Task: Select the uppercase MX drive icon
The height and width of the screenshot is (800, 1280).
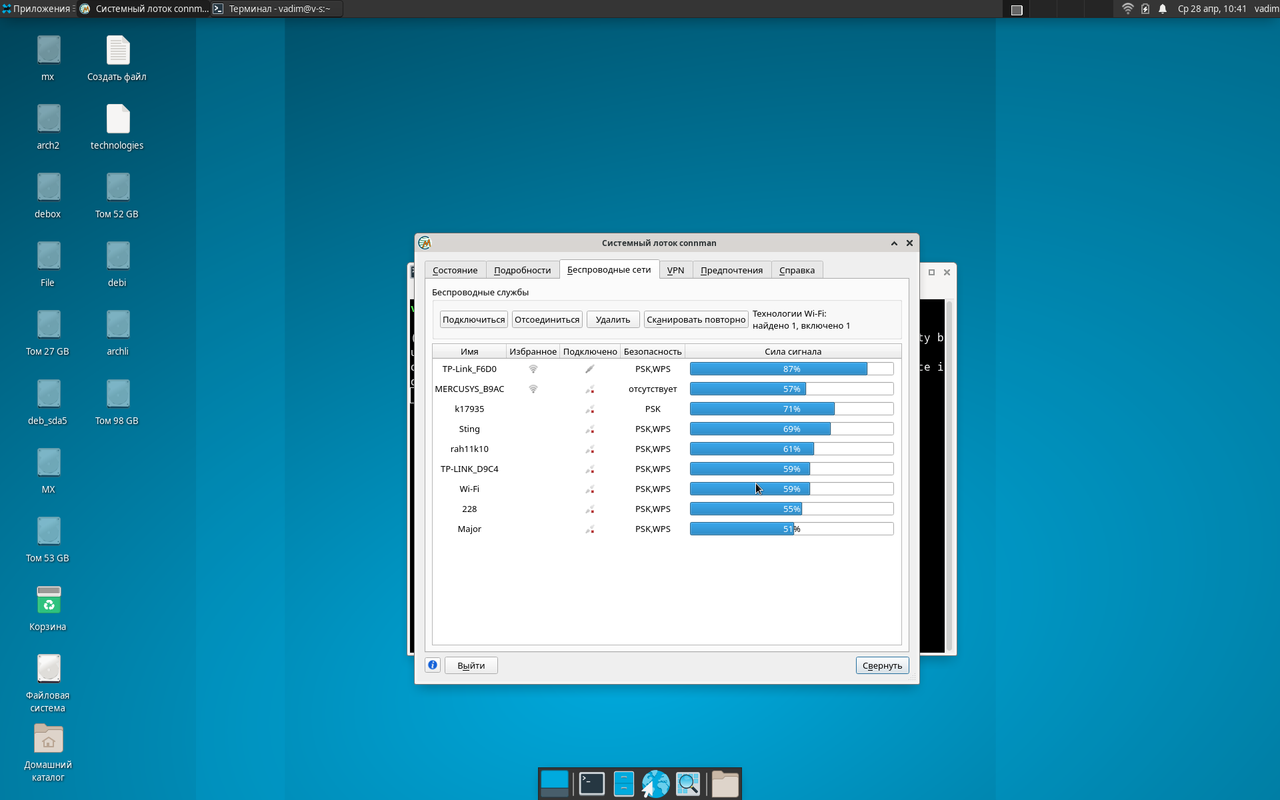Action: tap(48, 463)
